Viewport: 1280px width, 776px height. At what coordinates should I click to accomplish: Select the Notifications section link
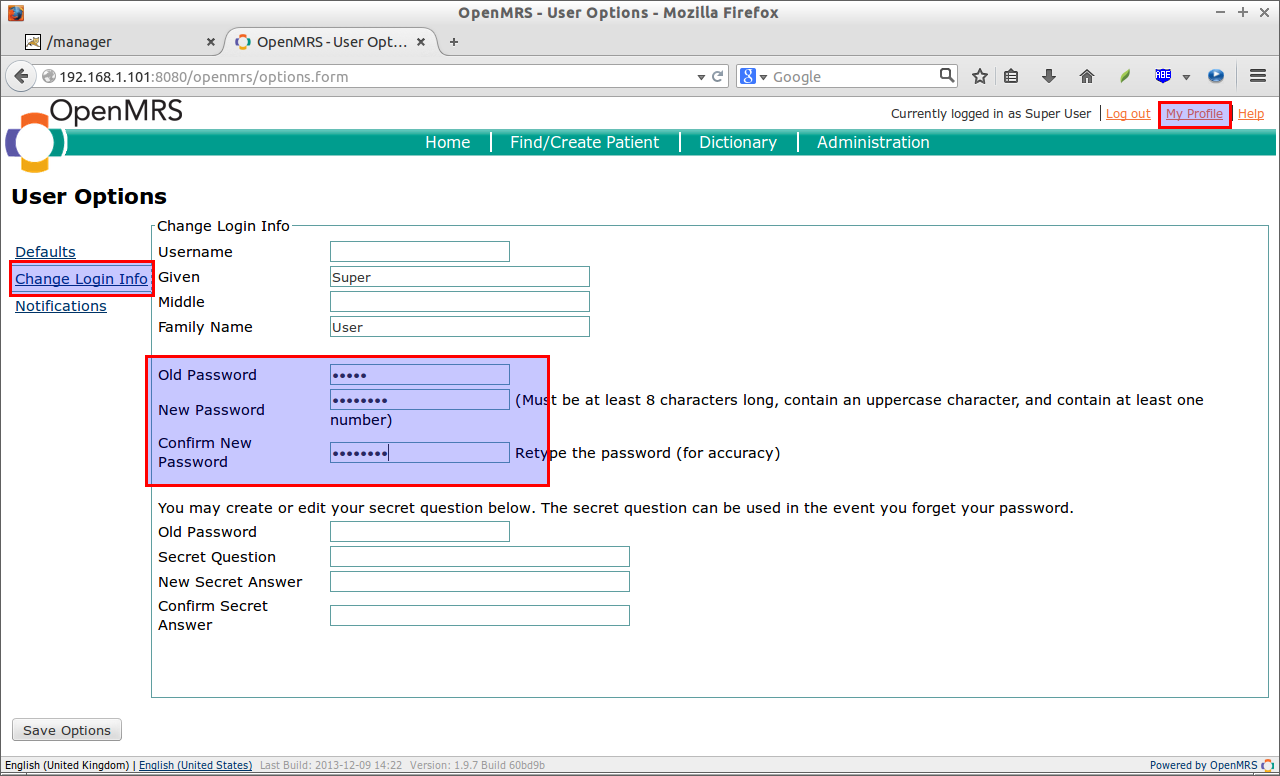(x=61, y=306)
